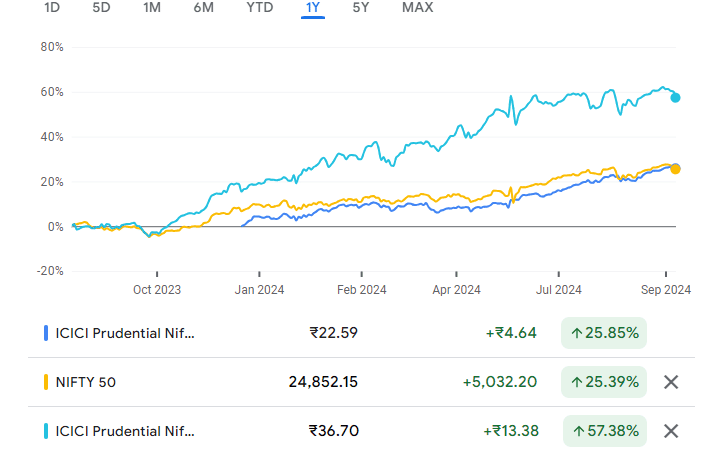Open the NIFTY 50 index row

tap(86, 382)
